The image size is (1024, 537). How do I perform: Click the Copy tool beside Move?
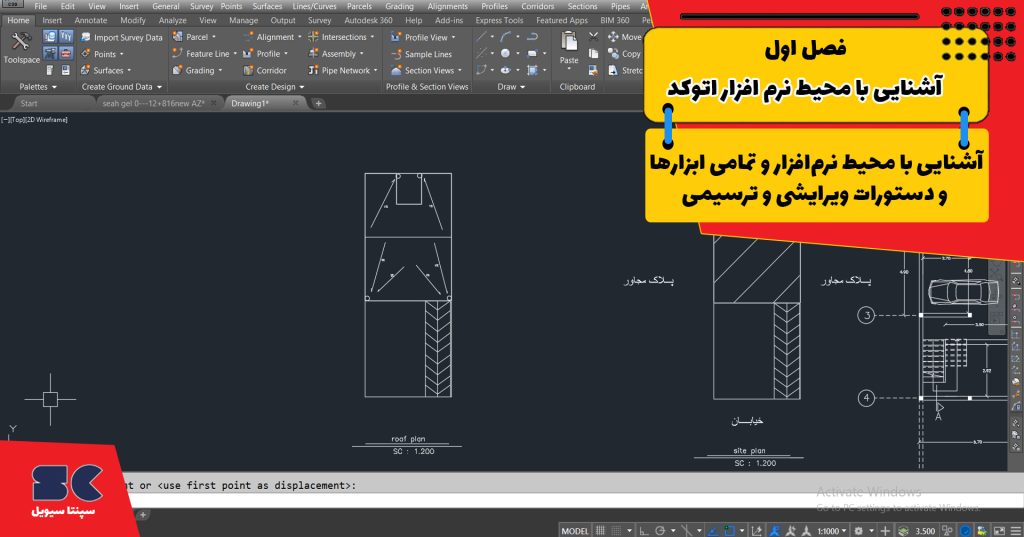(625, 54)
